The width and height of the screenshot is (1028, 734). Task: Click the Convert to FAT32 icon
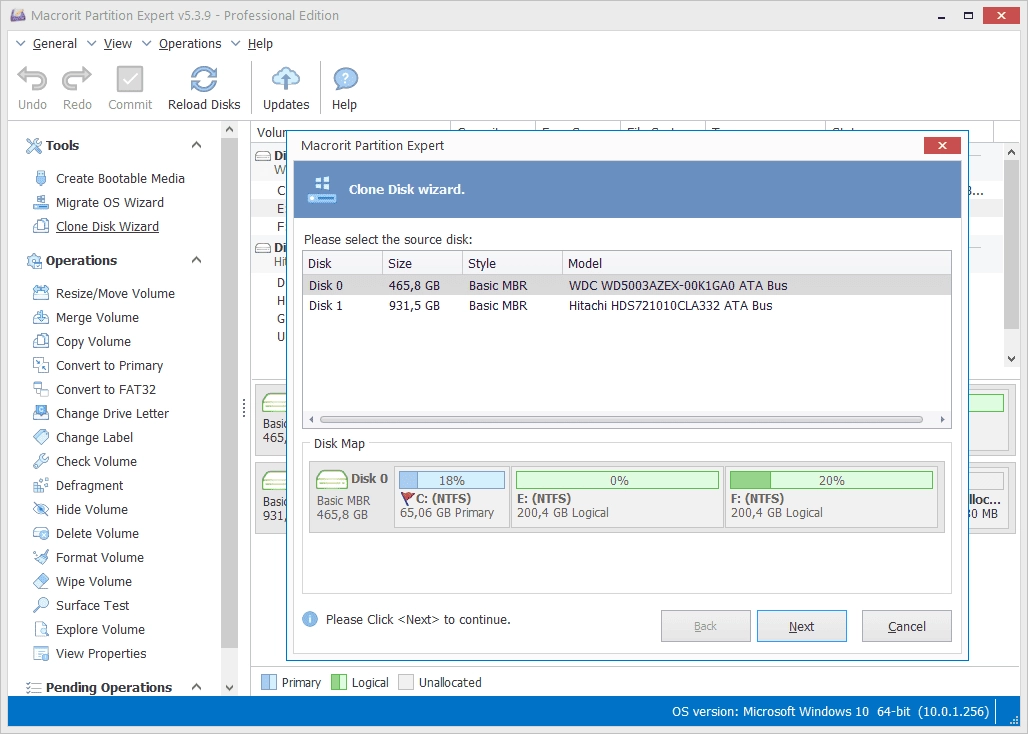point(41,389)
